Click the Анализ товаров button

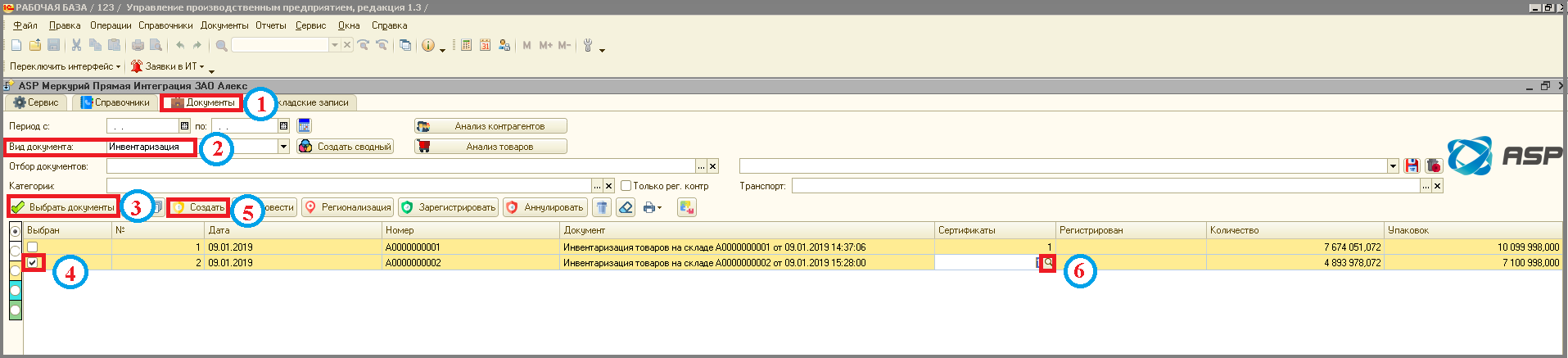[x=490, y=147]
